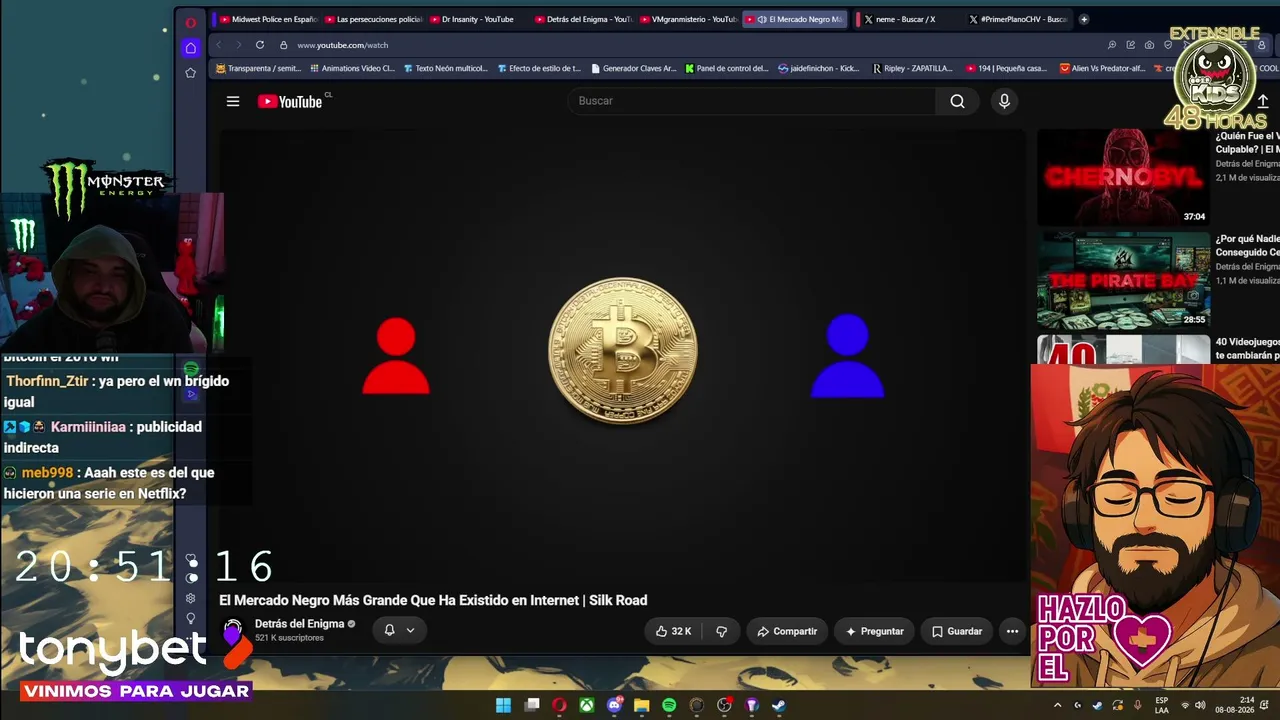This screenshot has width=1280, height=720.
Task: Switch to Las persecuciones policiales tab
Action: 374,19
